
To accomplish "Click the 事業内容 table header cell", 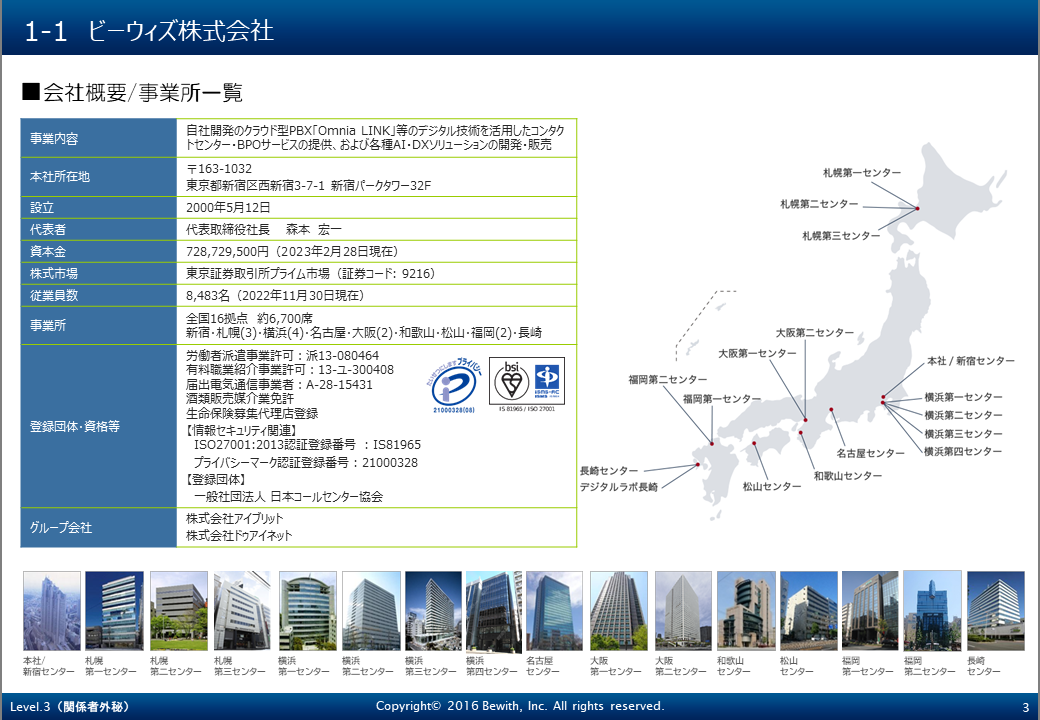I will (99, 139).
